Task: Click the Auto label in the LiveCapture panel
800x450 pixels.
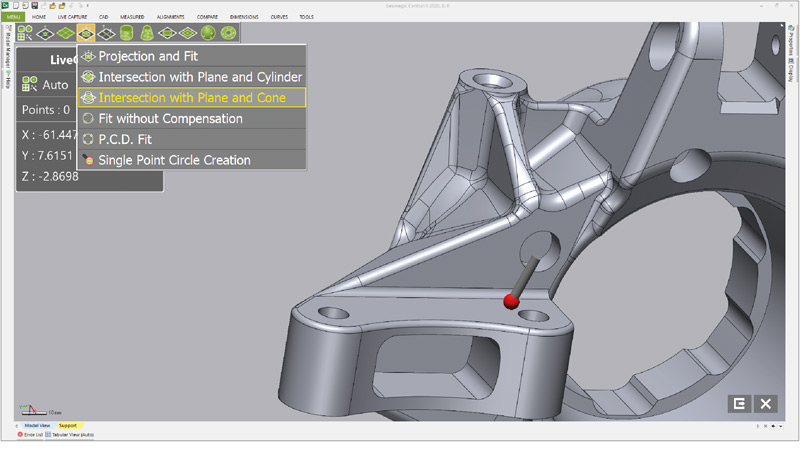Action: pos(55,85)
